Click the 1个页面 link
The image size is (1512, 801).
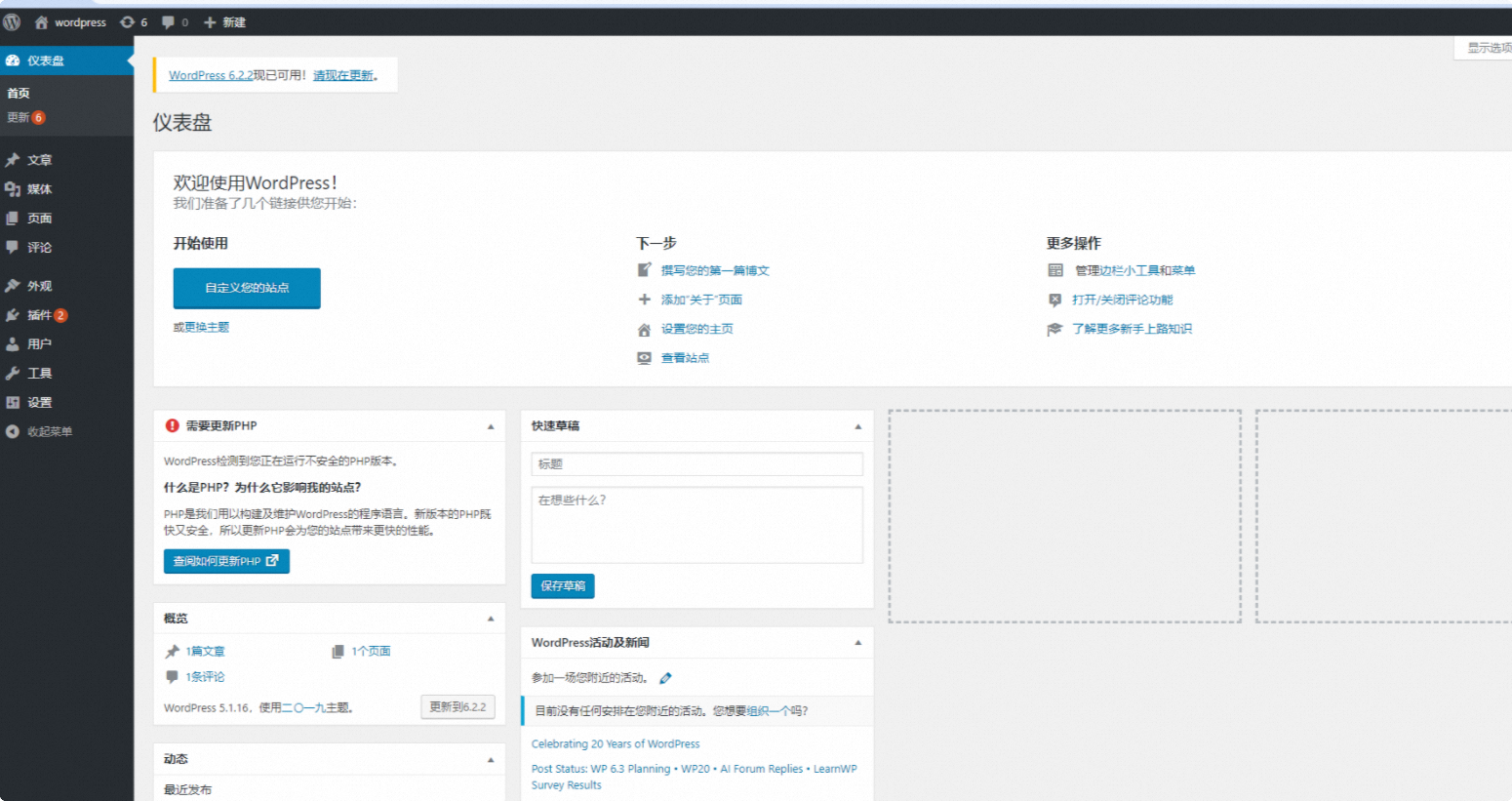(371, 651)
